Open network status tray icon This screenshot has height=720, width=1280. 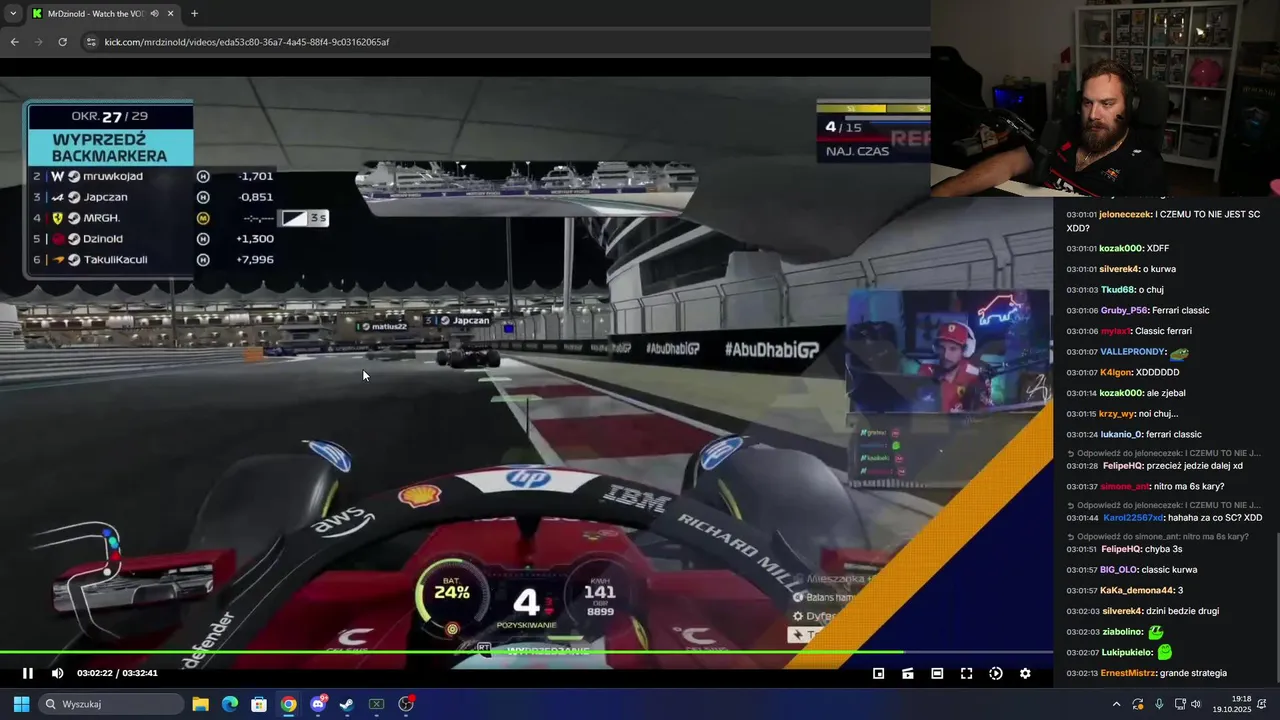pyautogui.click(x=1180, y=704)
